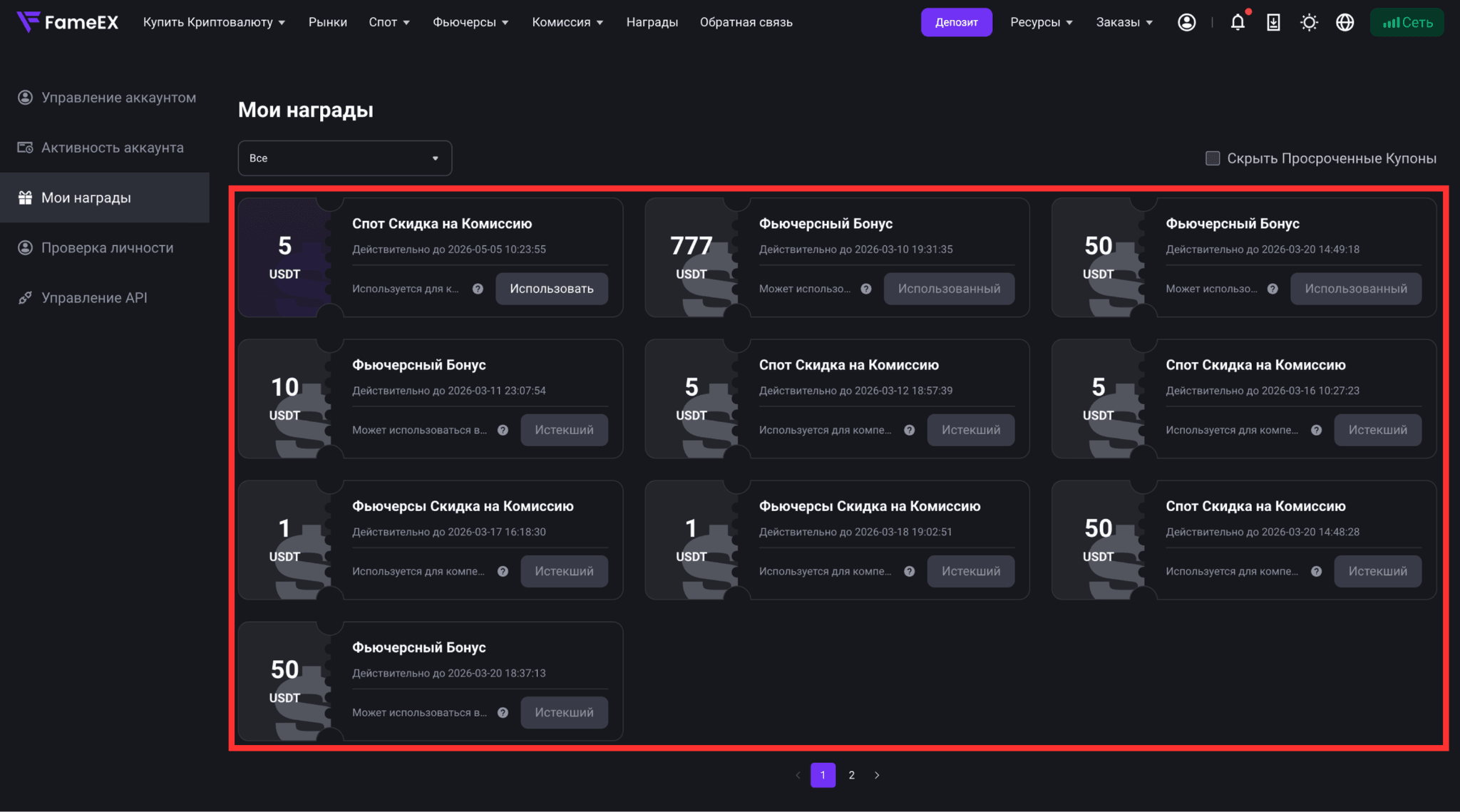Expand the Комиссия dropdown menu
The width and height of the screenshot is (1460, 812).
[x=567, y=22]
